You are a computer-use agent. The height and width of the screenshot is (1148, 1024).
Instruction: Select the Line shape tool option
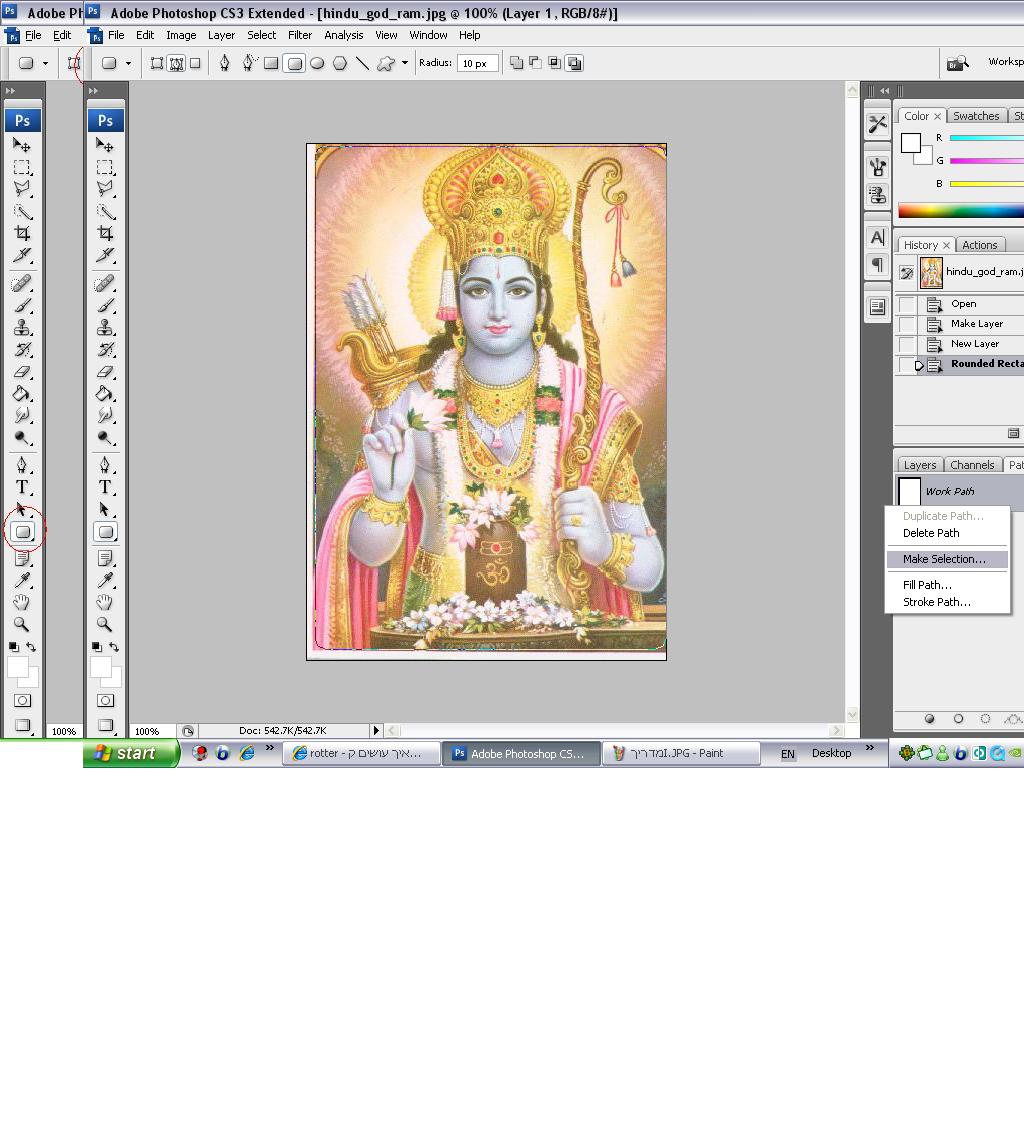(362, 63)
